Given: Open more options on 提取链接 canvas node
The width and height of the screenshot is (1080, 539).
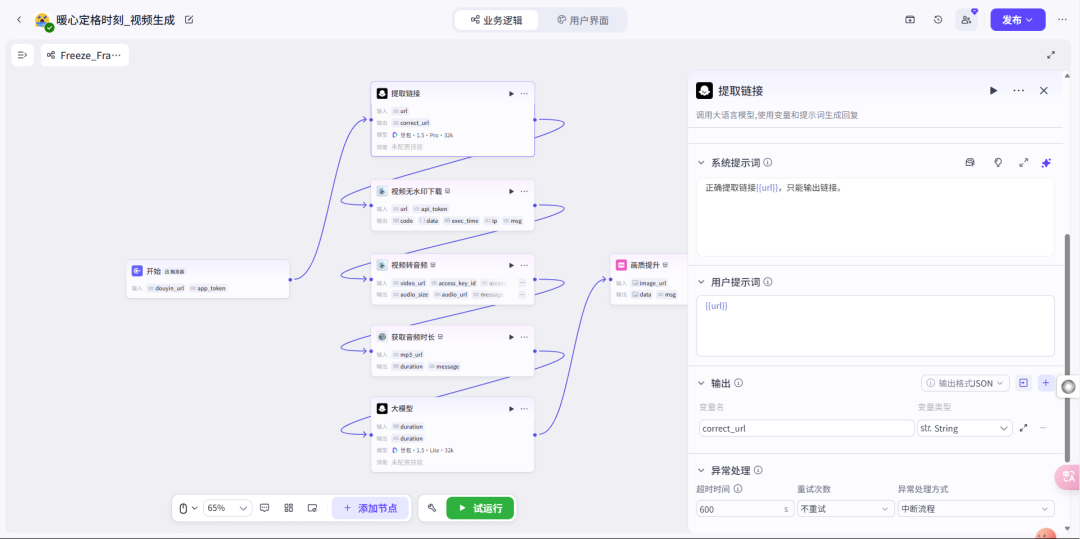Looking at the screenshot, I should (524, 94).
